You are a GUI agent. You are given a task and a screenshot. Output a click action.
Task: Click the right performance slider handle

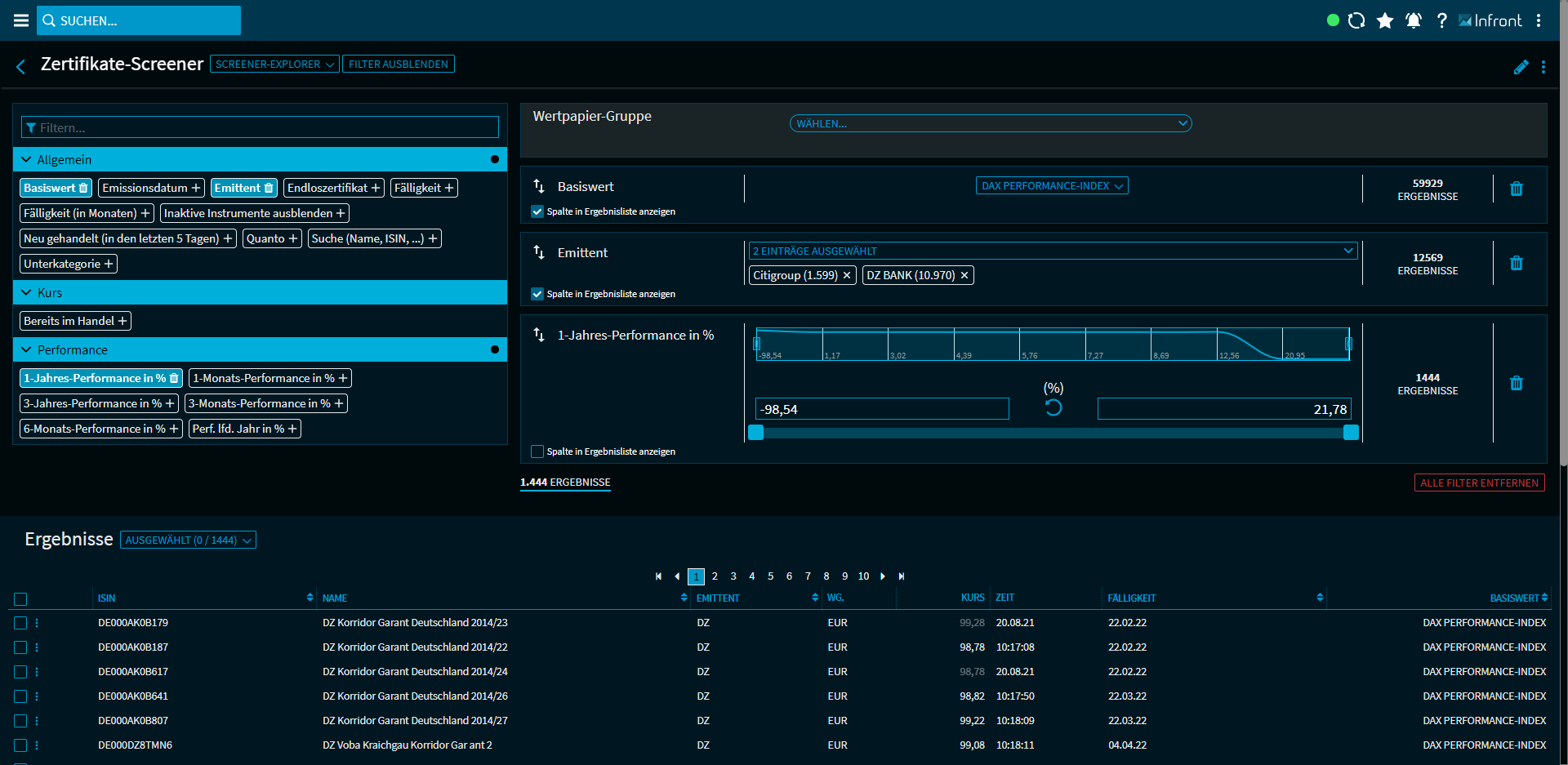[1351, 433]
